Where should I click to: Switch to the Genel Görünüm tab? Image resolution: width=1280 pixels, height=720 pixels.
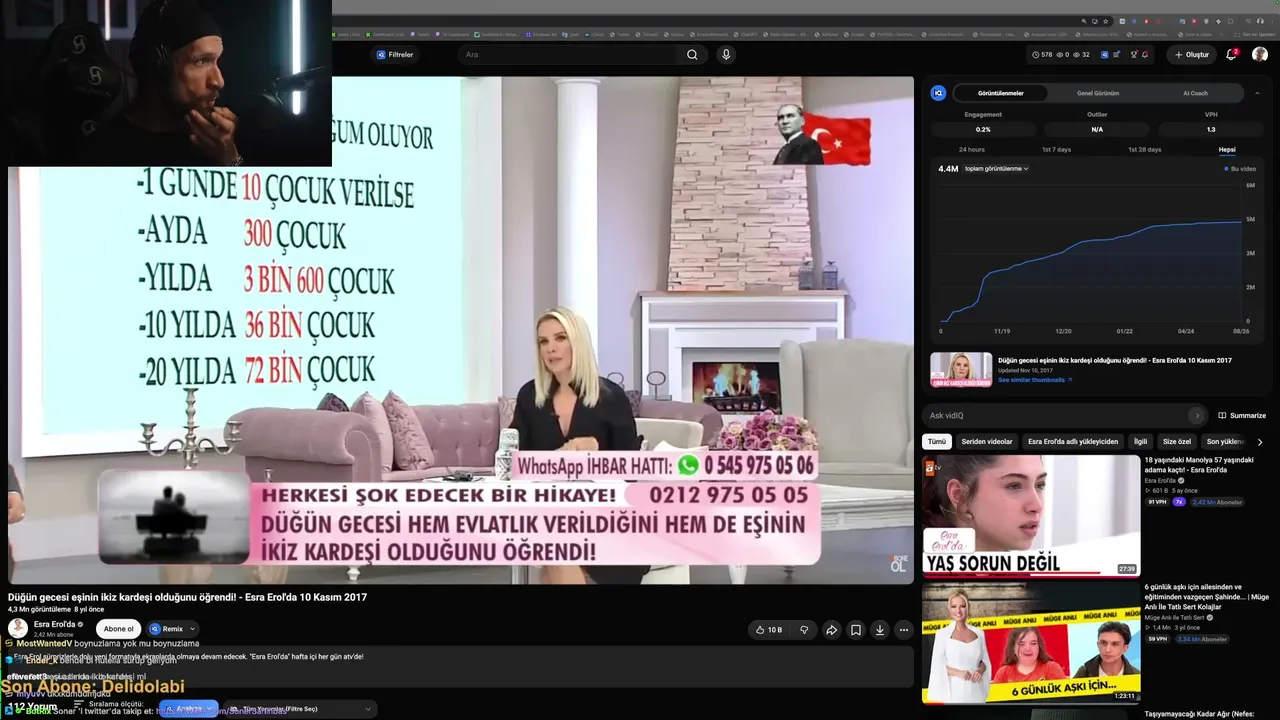pyautogui.click(x=1098, y=93)
